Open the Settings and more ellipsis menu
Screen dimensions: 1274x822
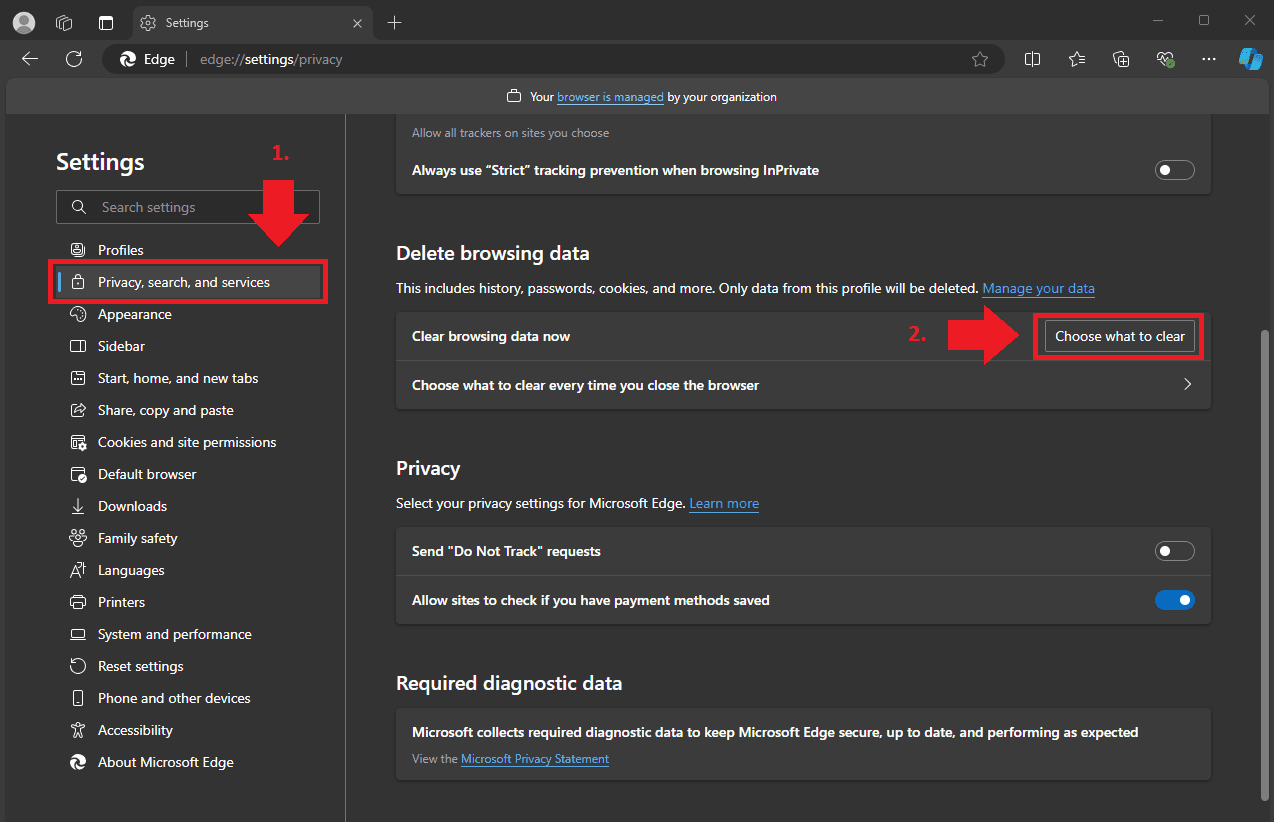click(1209, 59)
